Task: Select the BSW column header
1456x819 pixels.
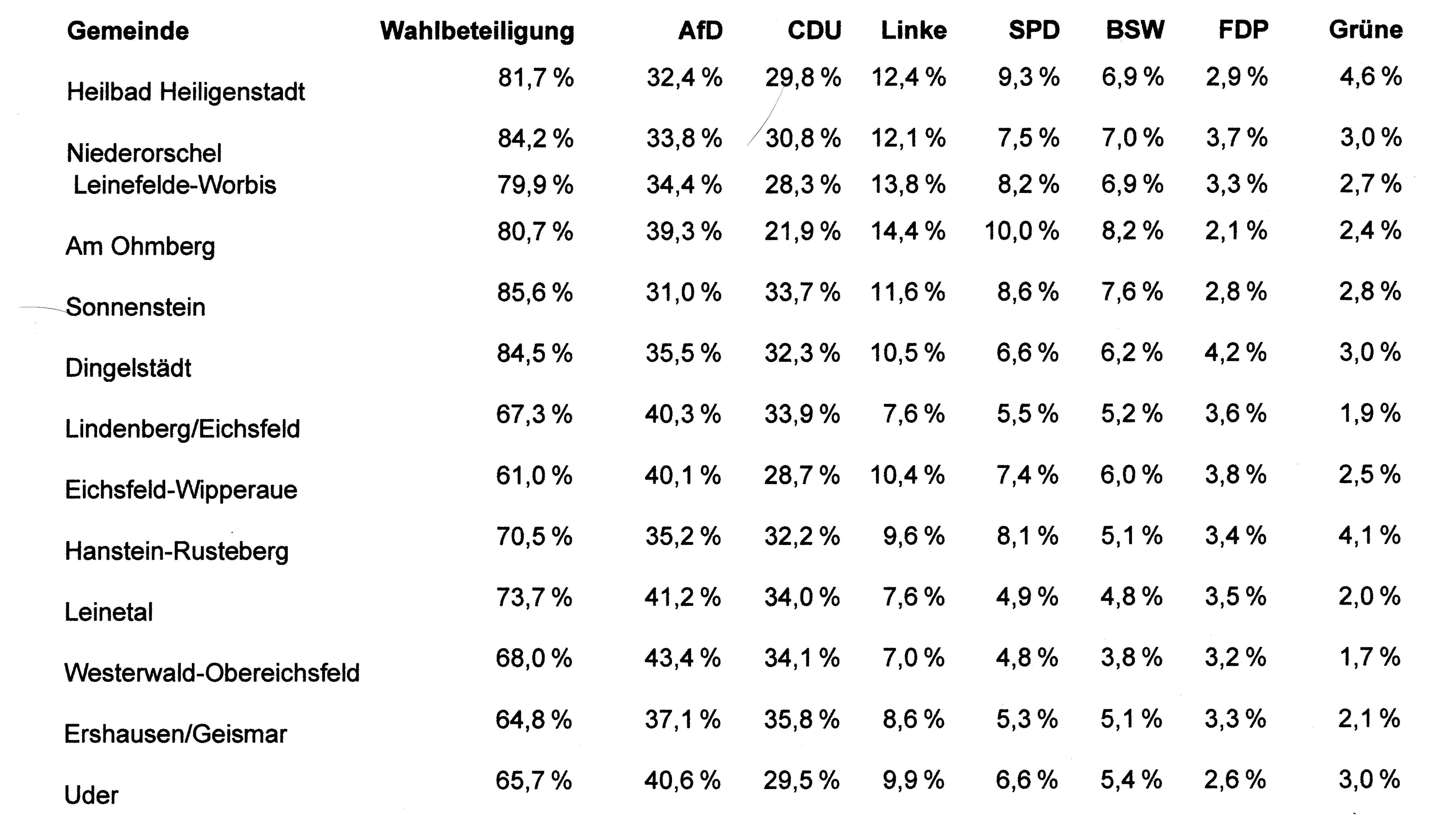Action: pyautogui.click(x=1135, y=30)
